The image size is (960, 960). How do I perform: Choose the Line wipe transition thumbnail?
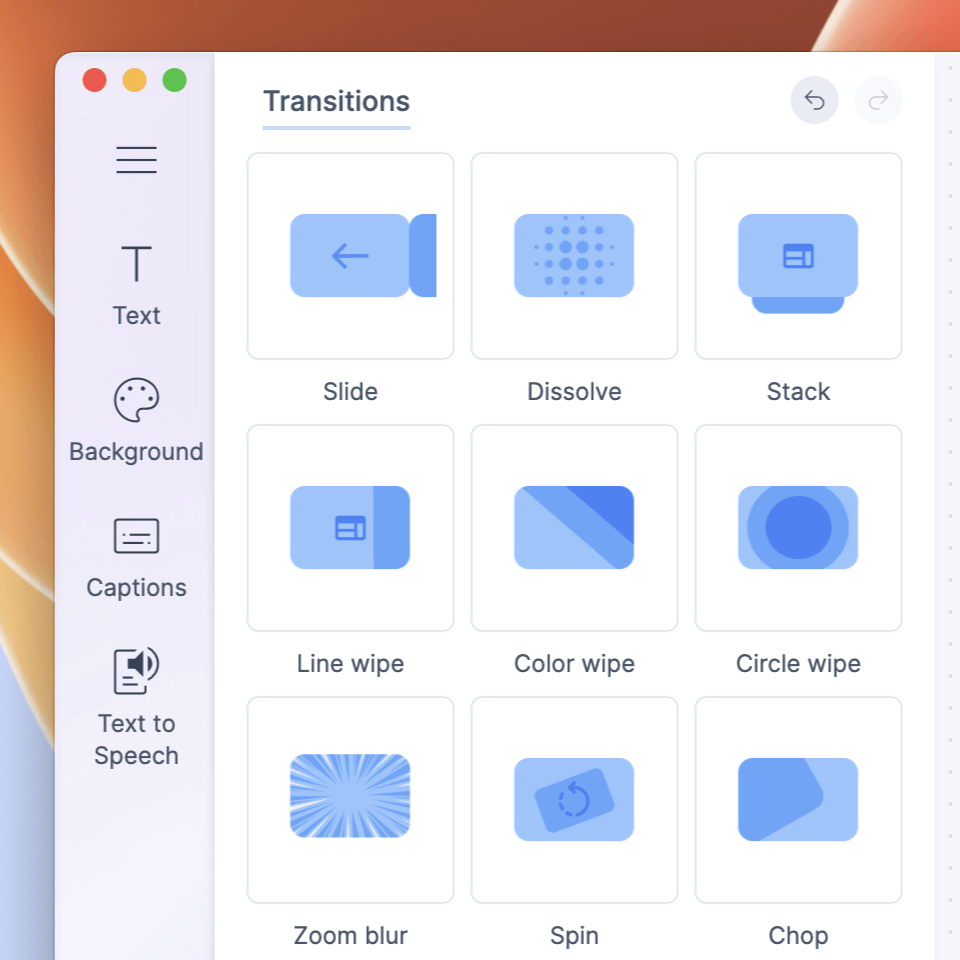point(351,528)
